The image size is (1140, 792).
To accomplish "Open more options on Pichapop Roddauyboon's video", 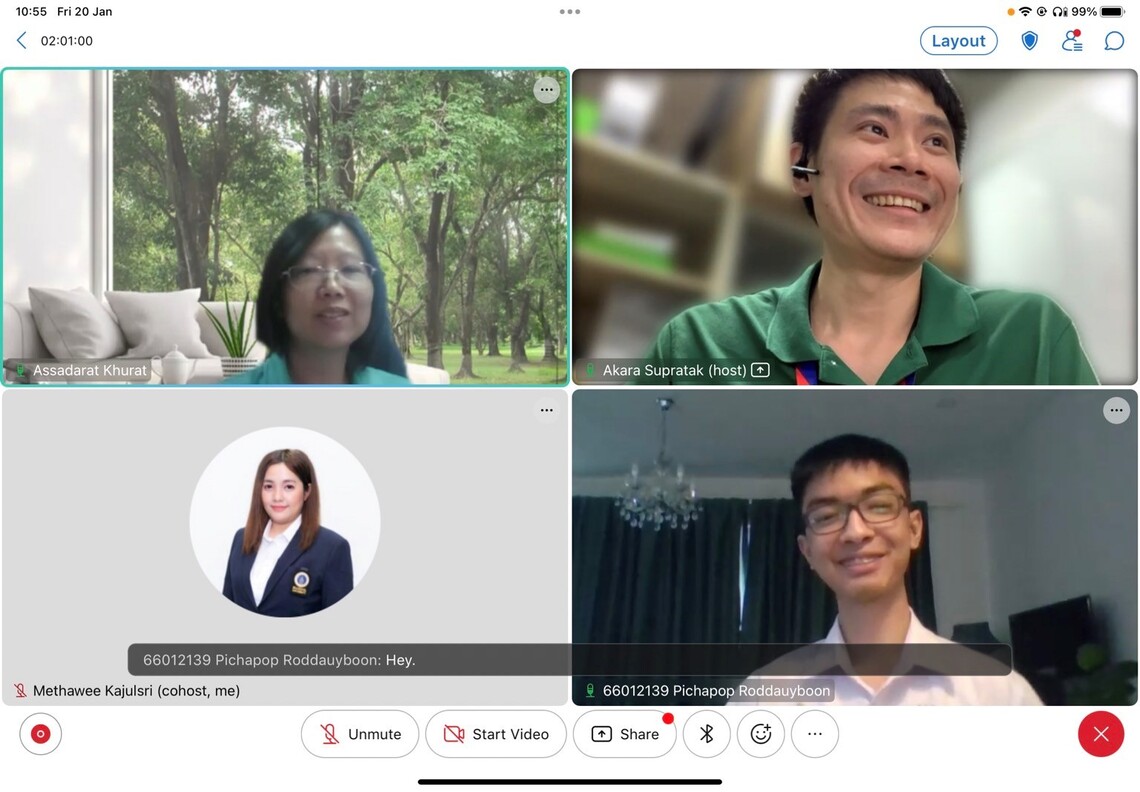I will [x=1116, y=410].
